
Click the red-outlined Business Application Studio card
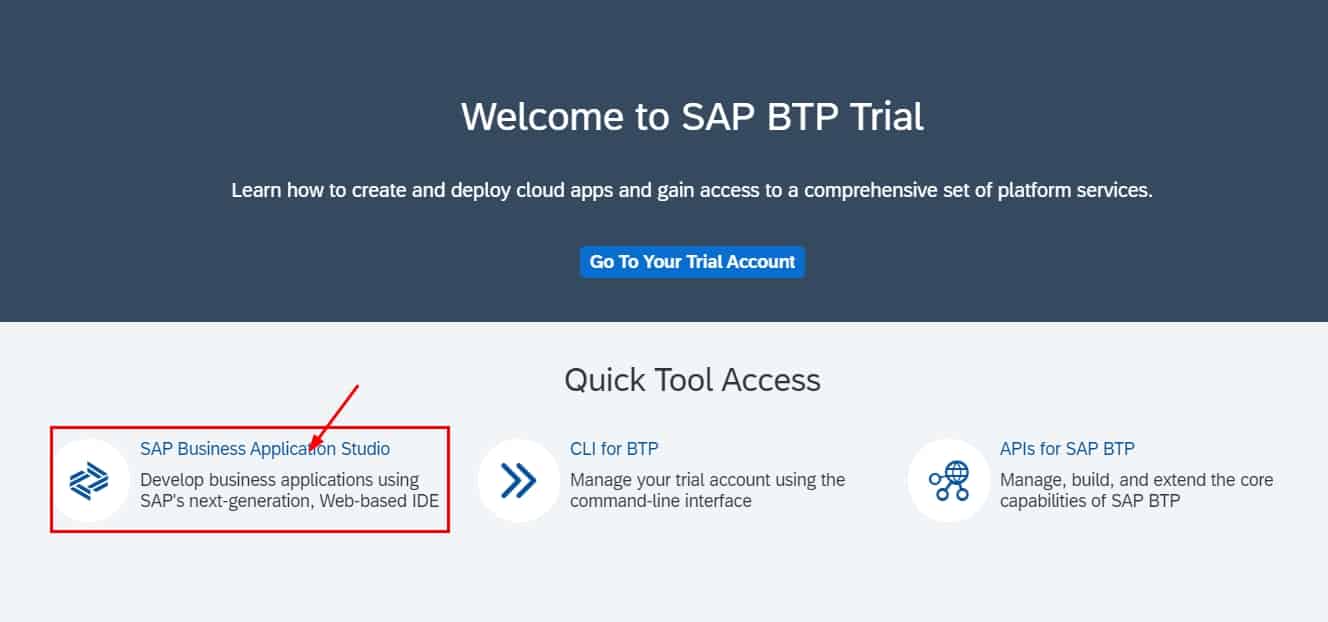click(250, 479)
